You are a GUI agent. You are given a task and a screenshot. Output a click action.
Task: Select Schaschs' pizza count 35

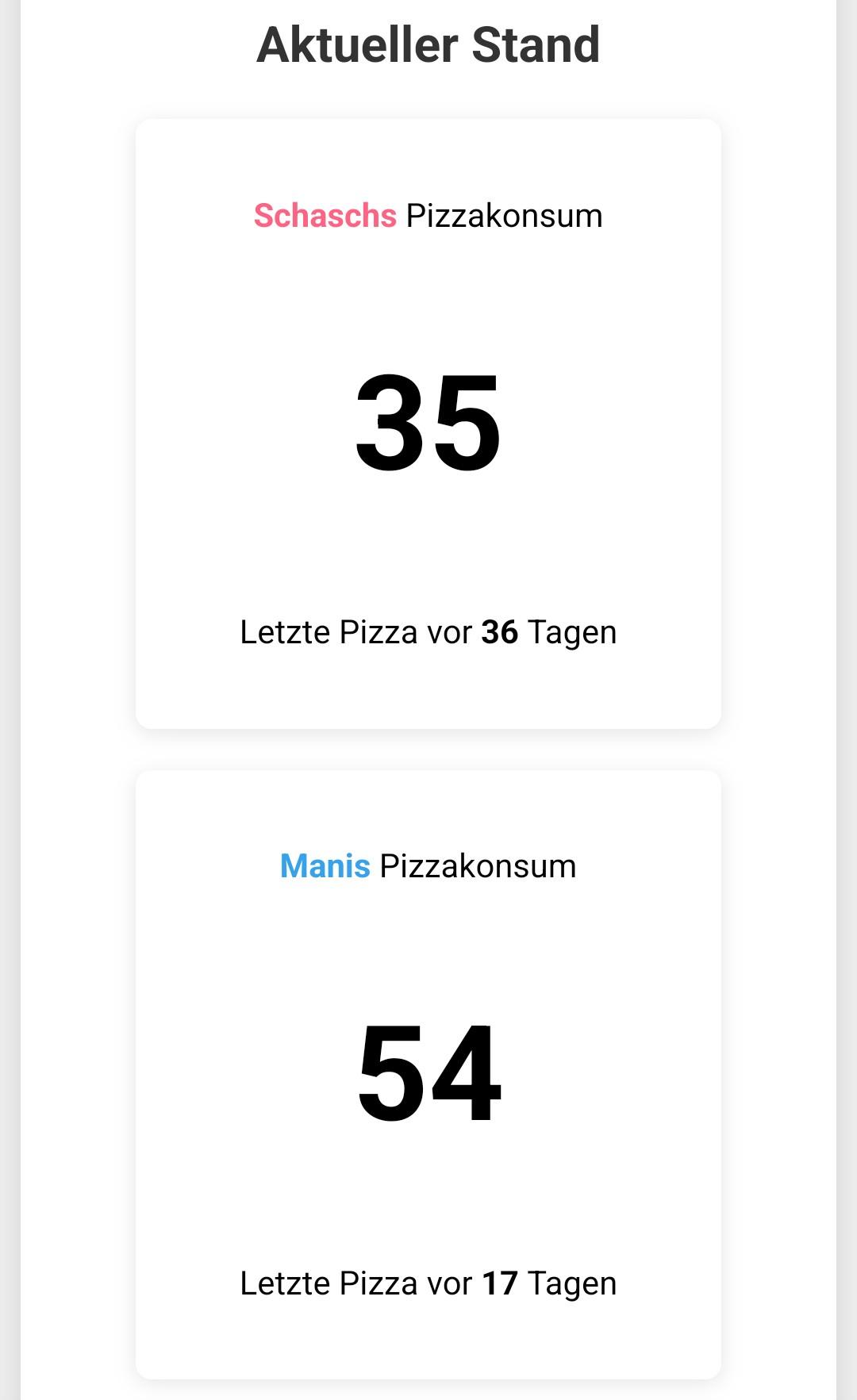pyautogui.click(x=428, y=424)
